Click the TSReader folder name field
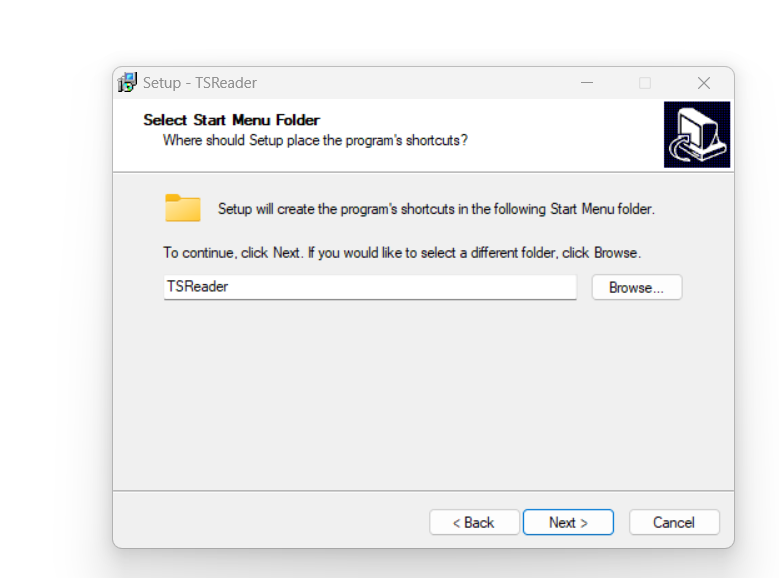This screenshot has height=578, width=779. [x=370, y=287]
